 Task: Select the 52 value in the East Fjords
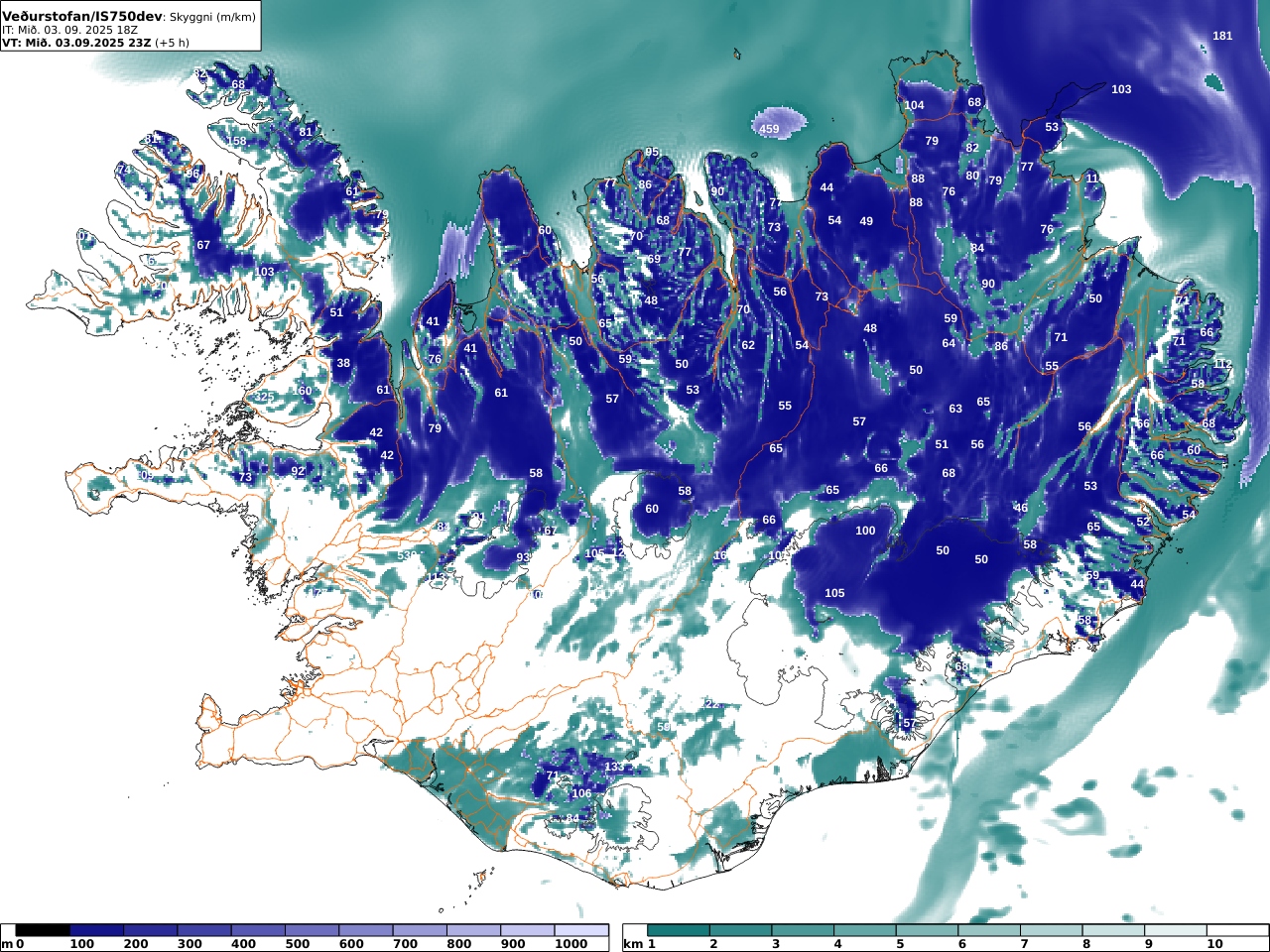pyautogui.click(x=1143, y=522)
